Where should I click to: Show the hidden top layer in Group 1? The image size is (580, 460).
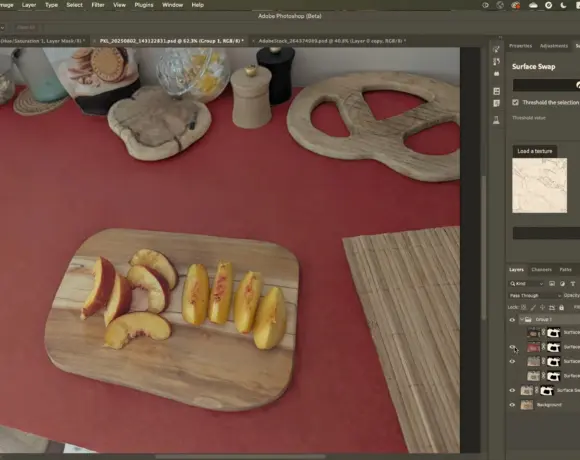coord(512,333)
